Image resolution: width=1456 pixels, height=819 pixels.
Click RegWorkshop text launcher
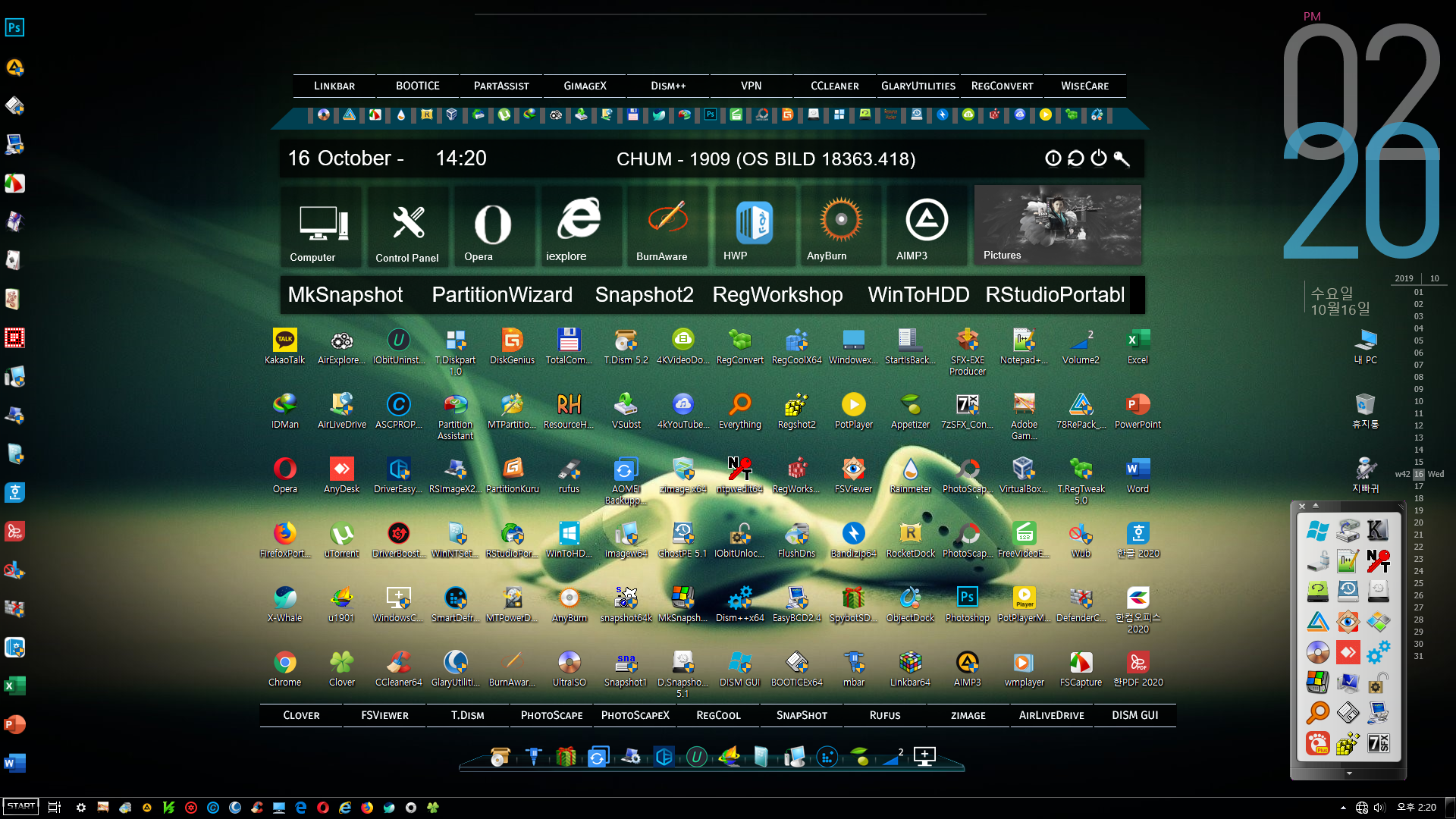777,294
